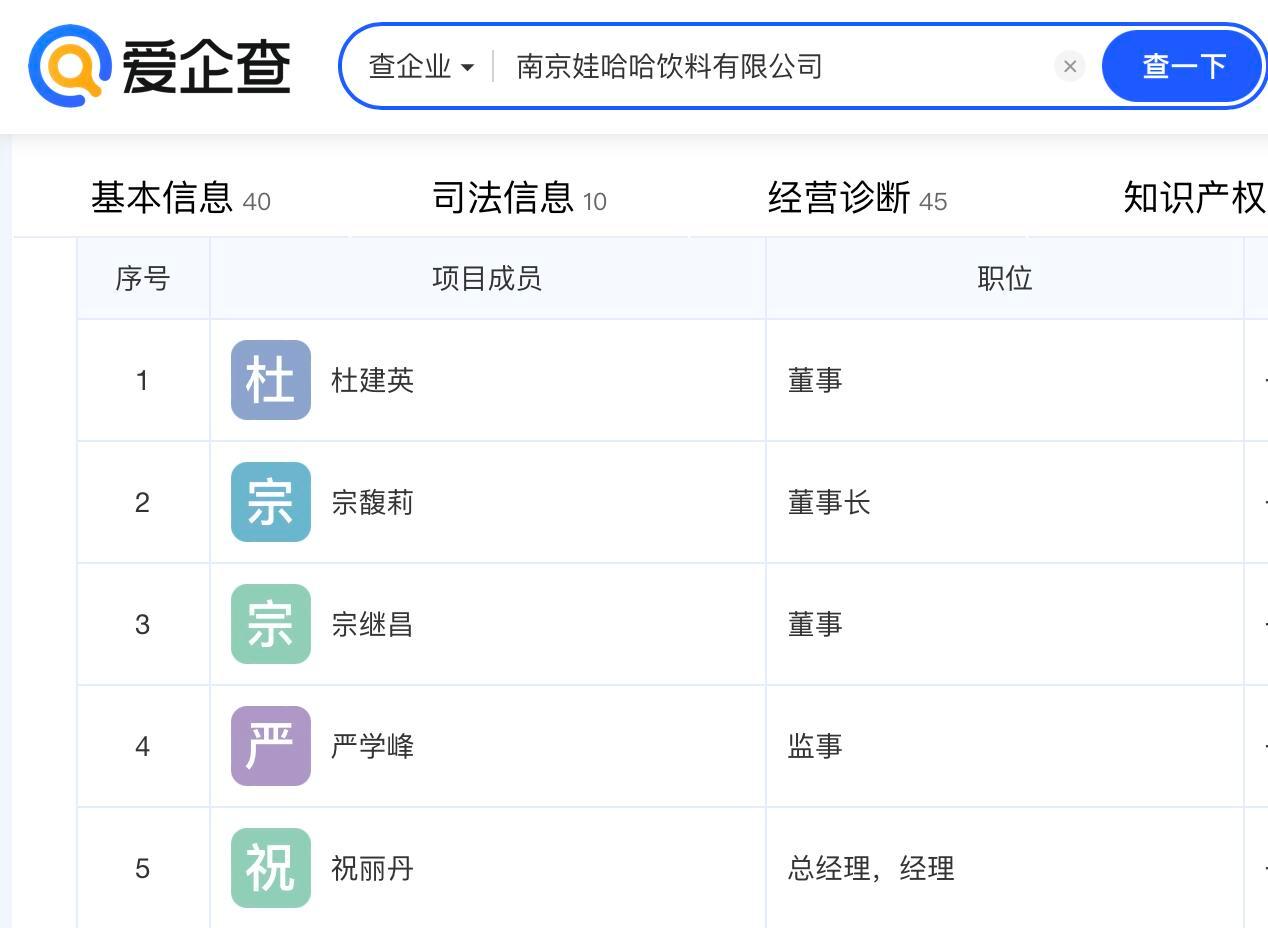Open the 宗馥莉 member link
Image resolution: width=1268 pixels, height=928 pixels.
pyautogui.click(x=372, y=502)
